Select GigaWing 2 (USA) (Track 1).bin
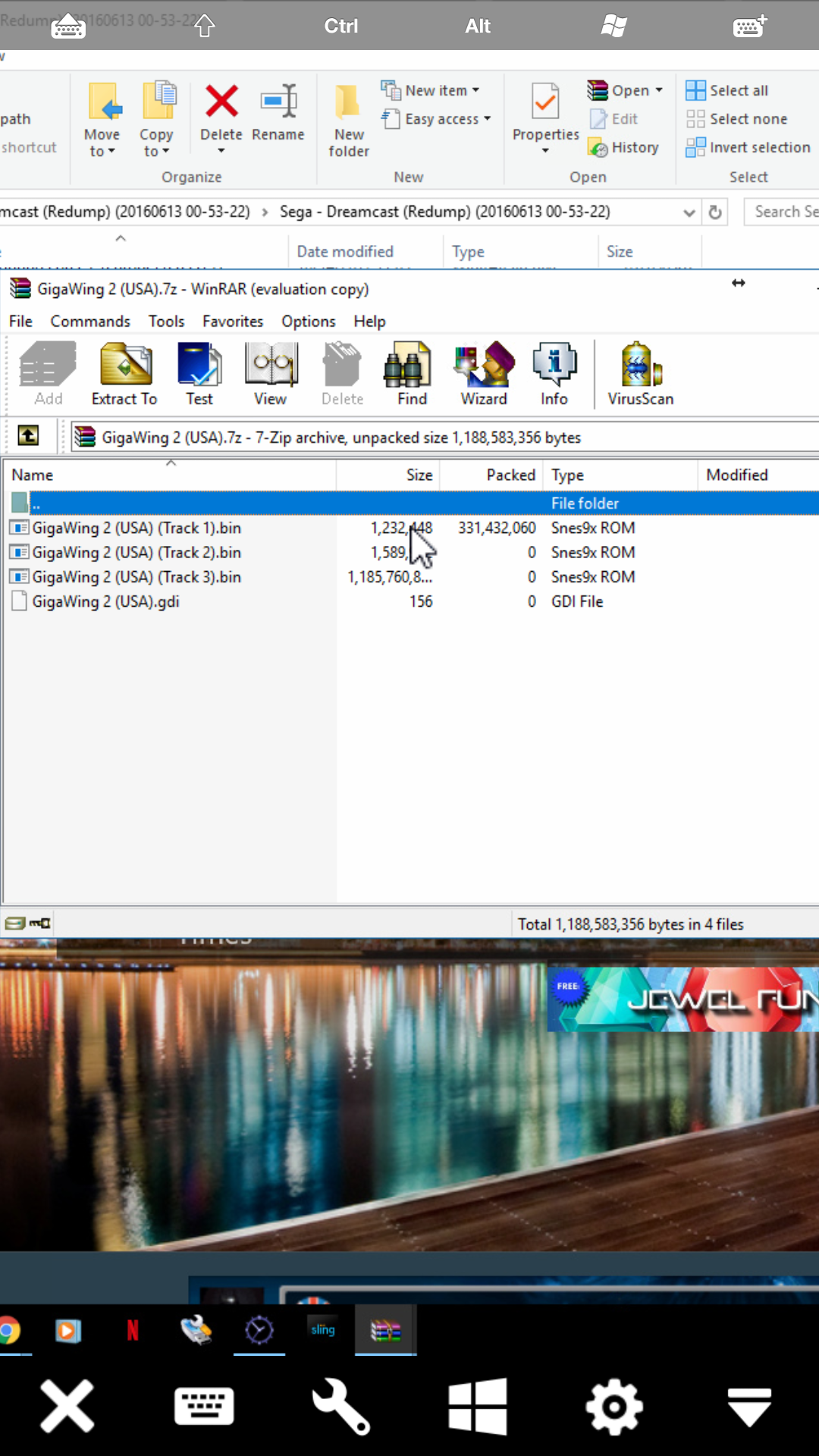This screenshot has height=1456, width=819. click(x=136, y=528)
